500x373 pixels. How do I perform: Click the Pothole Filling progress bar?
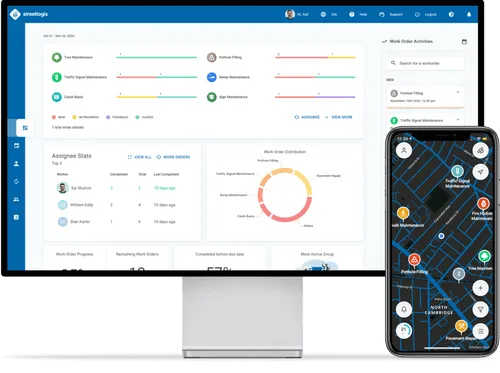pos(315,57)
